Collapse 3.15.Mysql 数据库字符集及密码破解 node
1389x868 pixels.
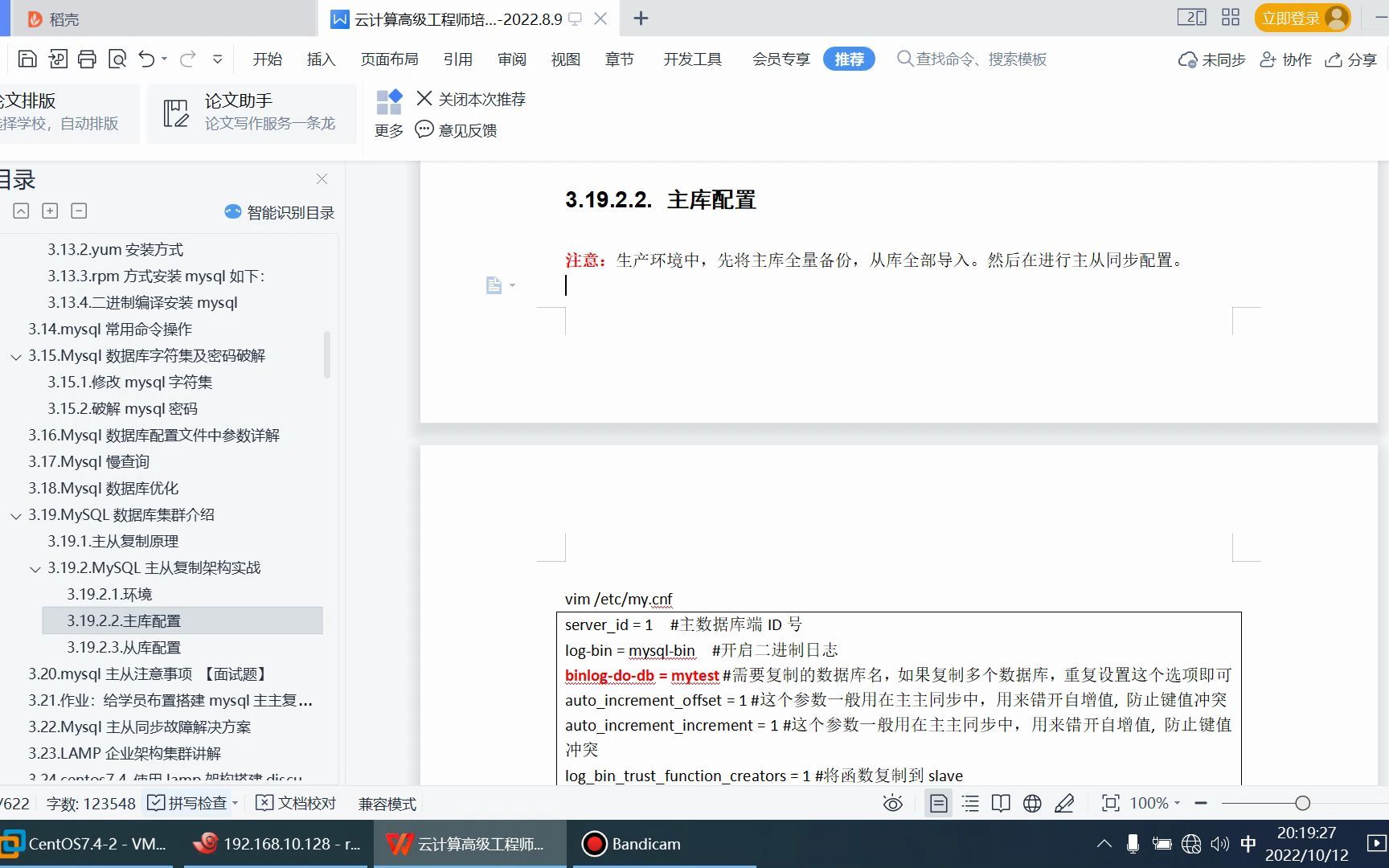(15, 356)
